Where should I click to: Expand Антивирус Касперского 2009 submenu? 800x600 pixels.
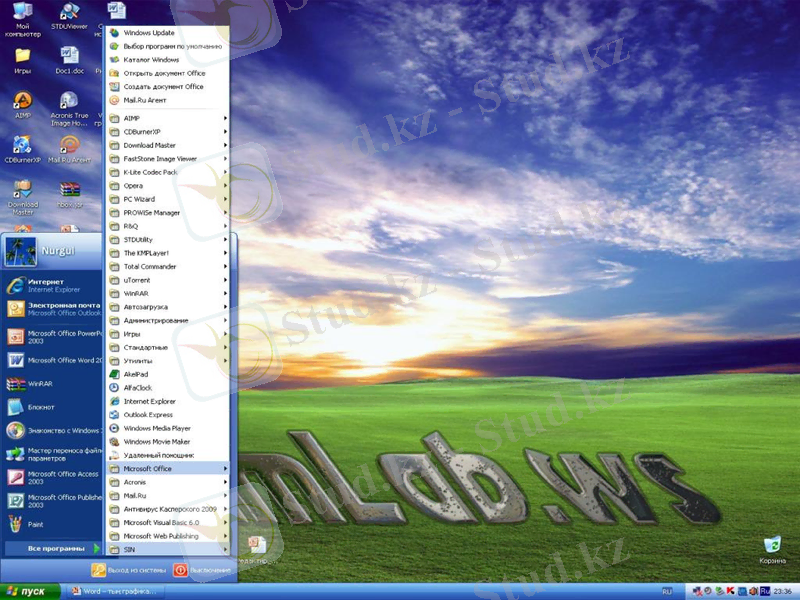[x=168, y=509]
